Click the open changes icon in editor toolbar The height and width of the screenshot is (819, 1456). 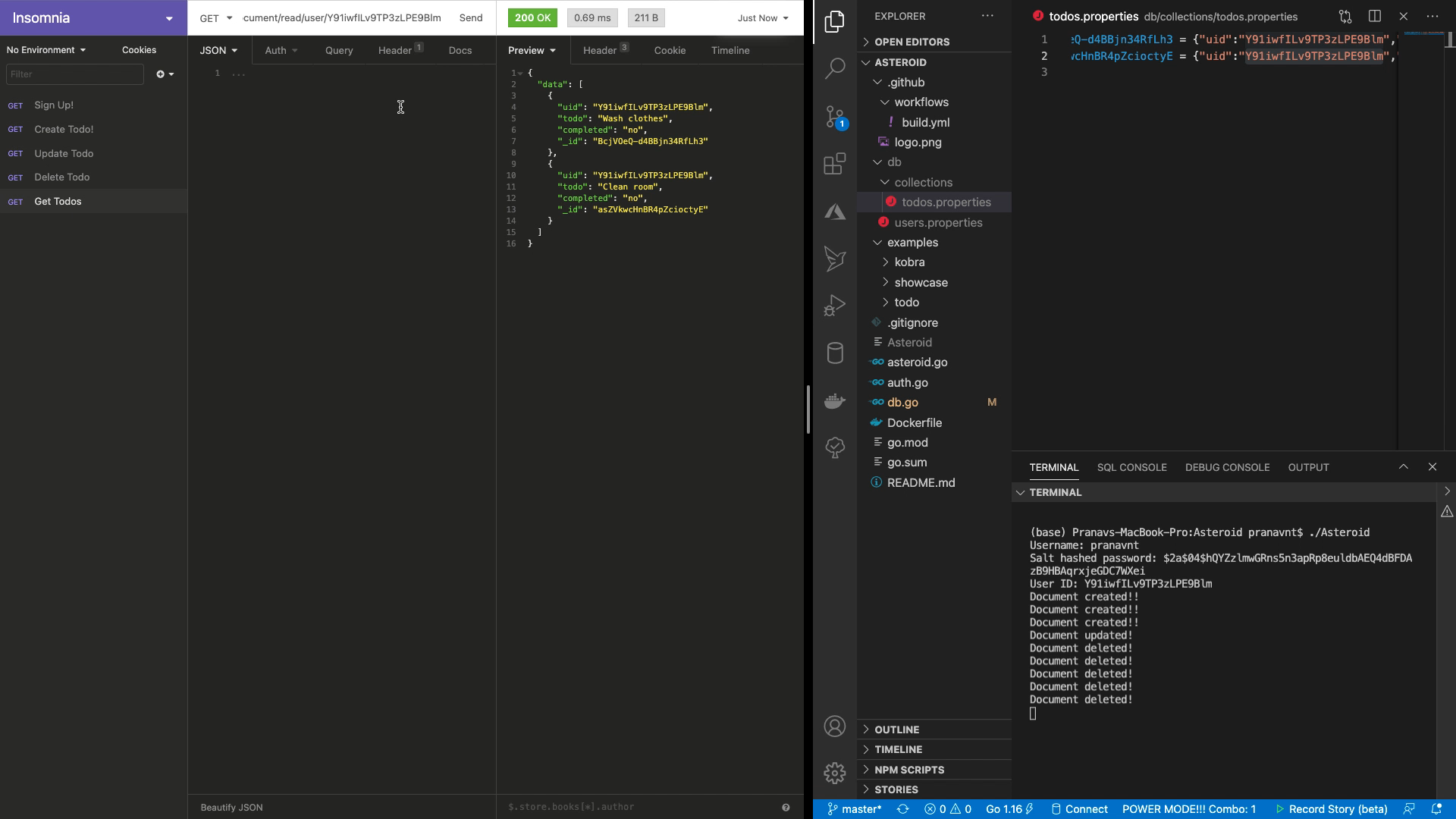[1345, 16]
